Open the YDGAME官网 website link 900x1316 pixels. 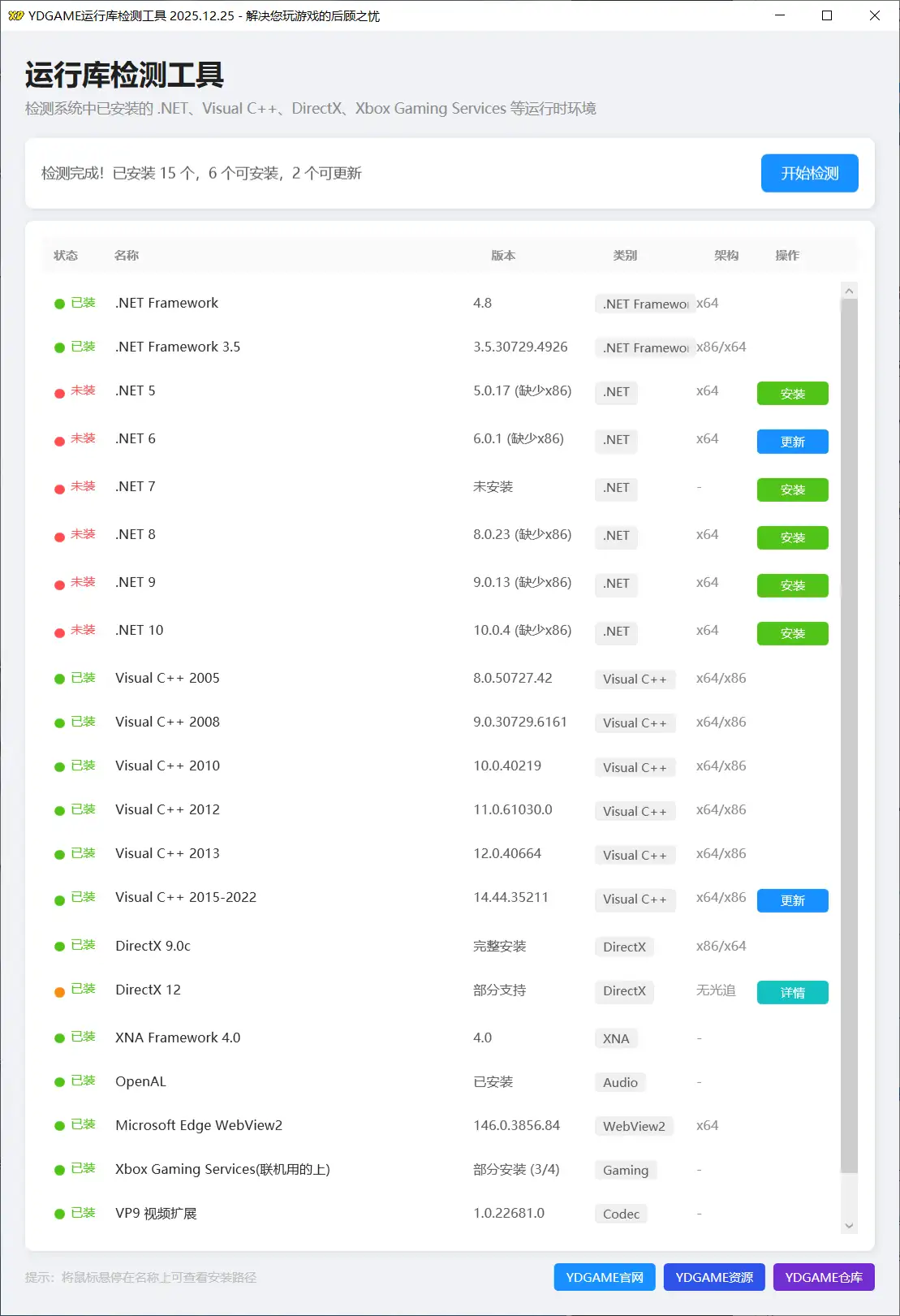[604, 1277]
